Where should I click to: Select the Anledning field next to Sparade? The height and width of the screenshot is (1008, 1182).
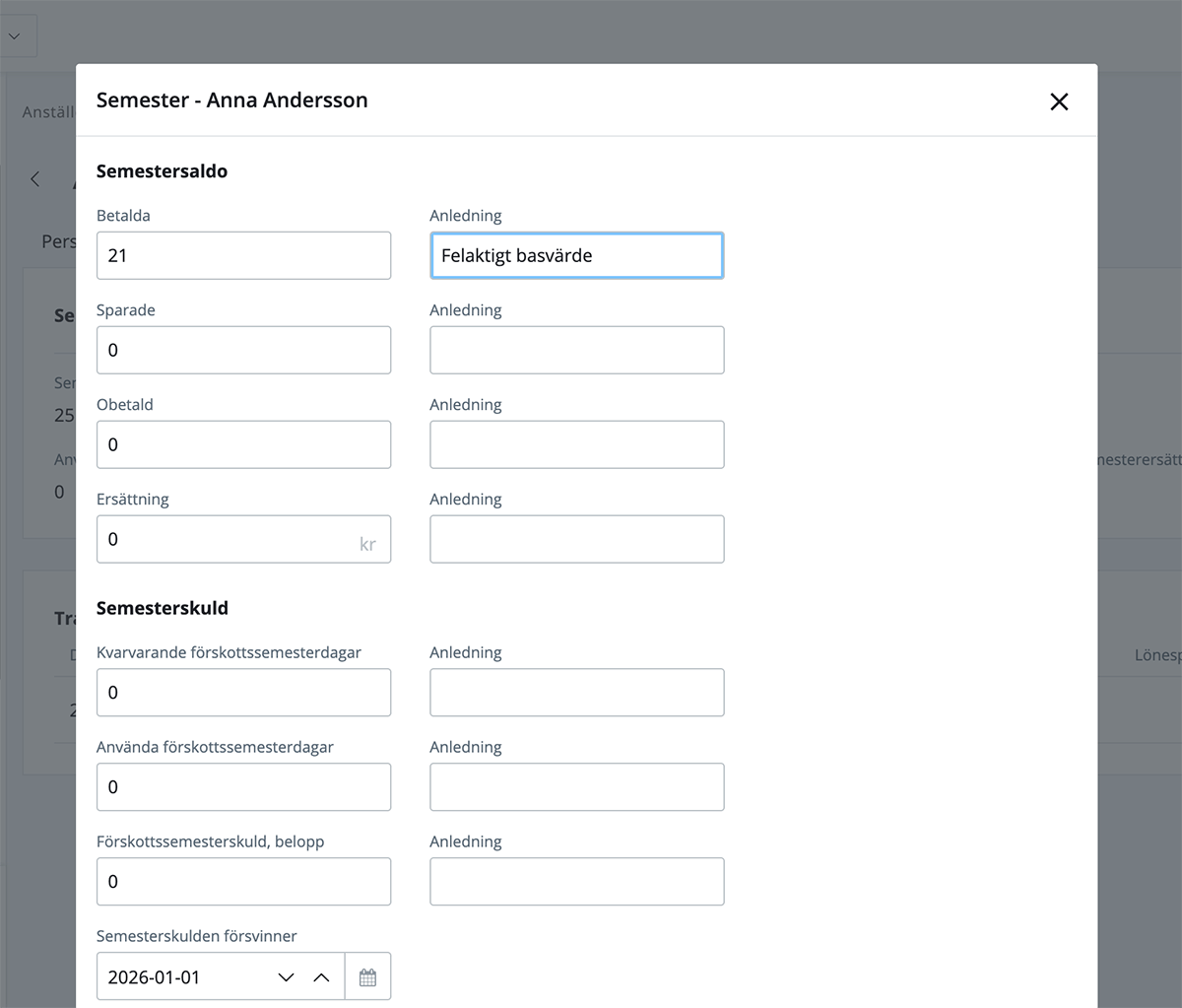point(576,350)
